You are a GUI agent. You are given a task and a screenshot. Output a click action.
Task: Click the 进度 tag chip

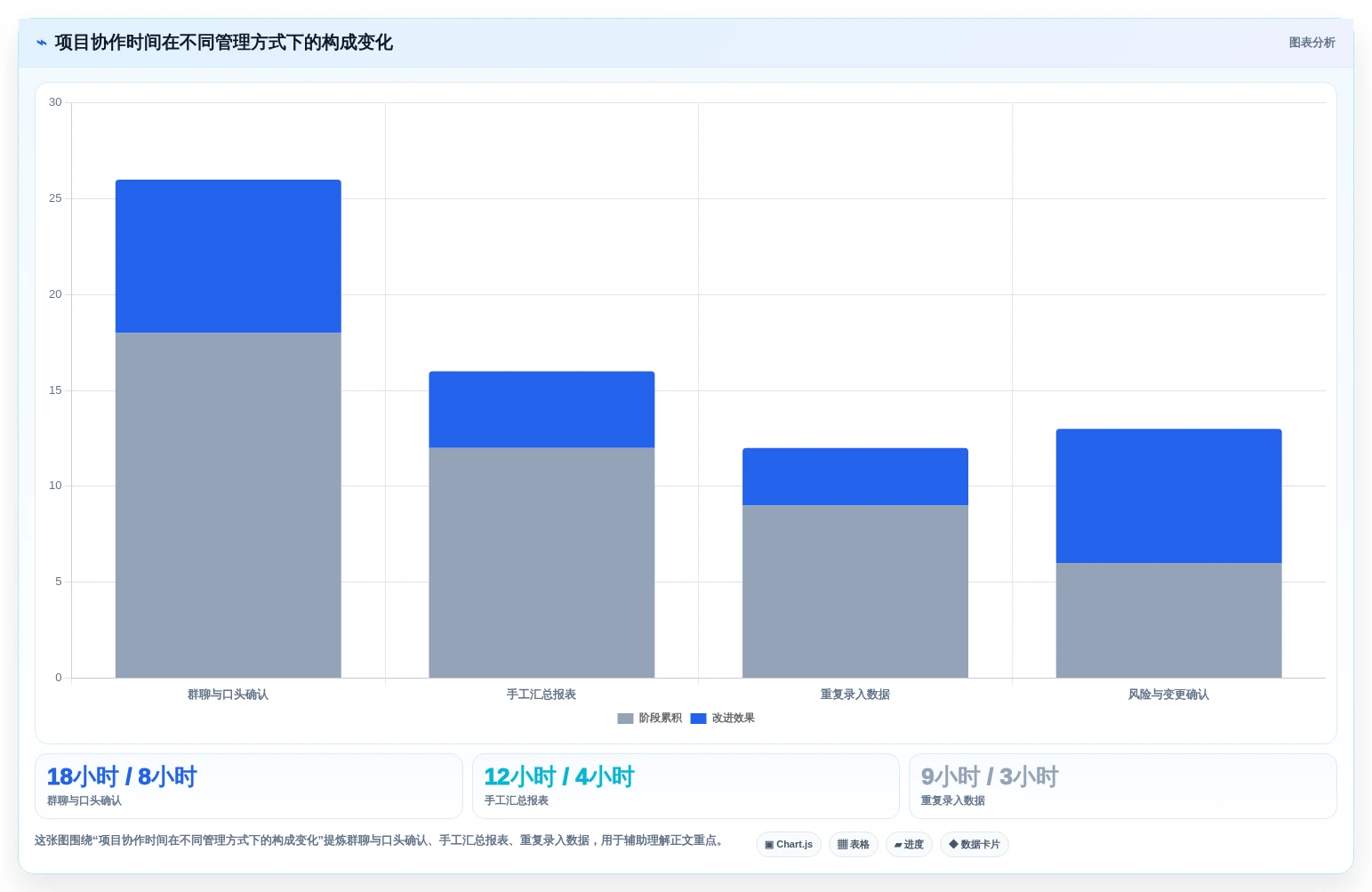click(909, 845)
